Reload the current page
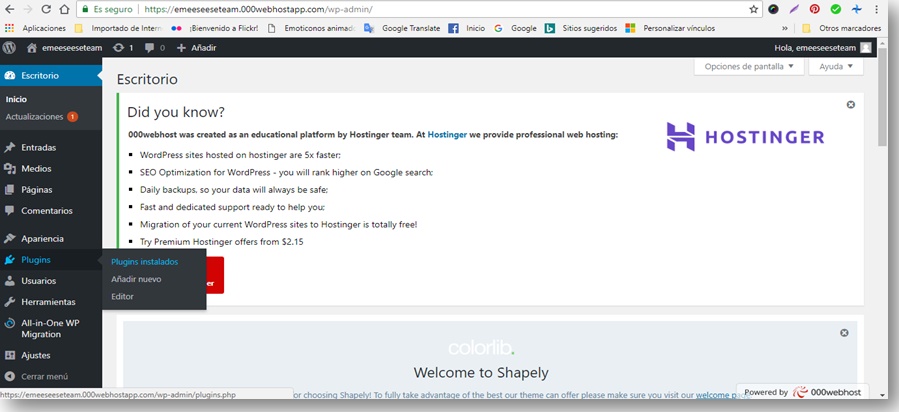 [x=46, y=9]
